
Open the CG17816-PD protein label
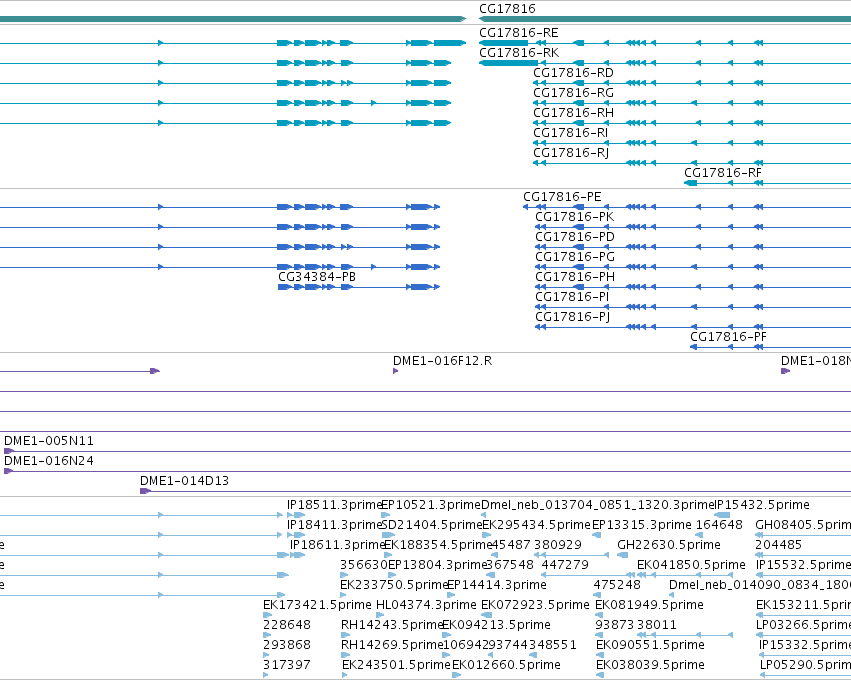(x=575, y=237)
